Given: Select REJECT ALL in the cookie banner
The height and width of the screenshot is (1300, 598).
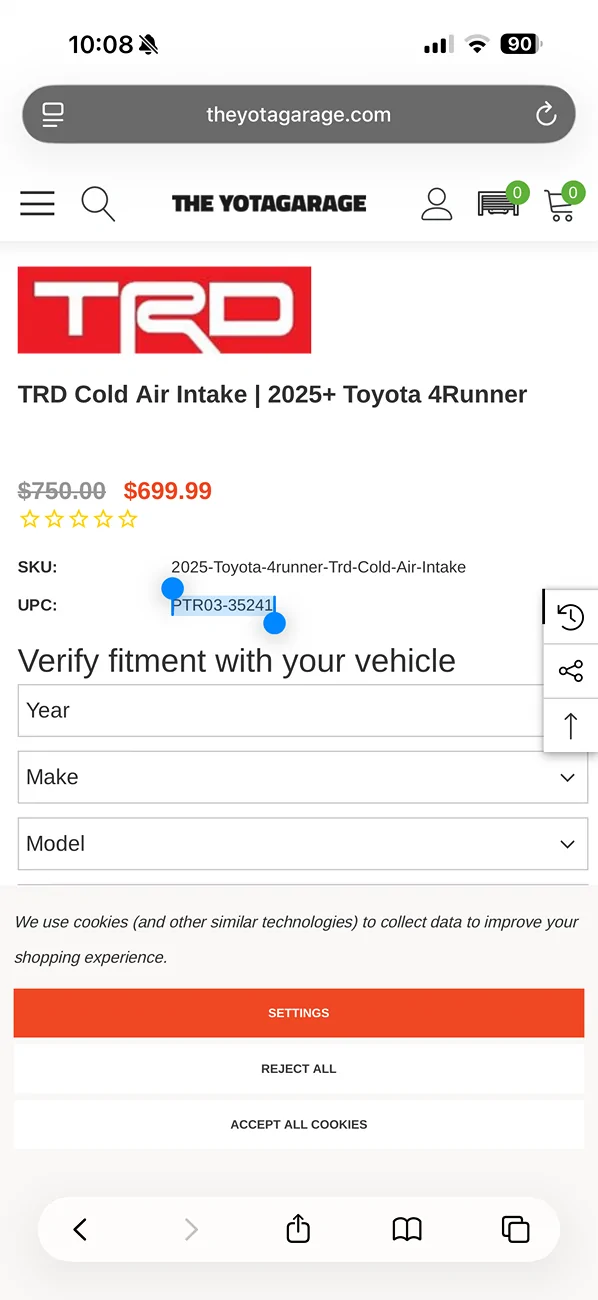Looking at the screenshot, I should tap(298, 1068).
